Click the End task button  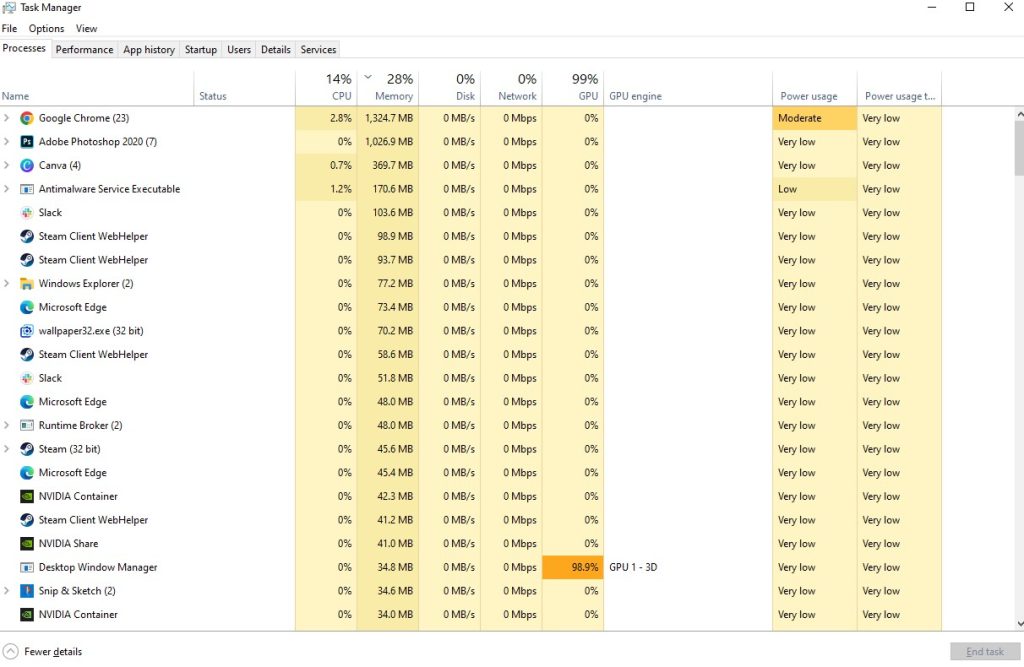[985, 651]
